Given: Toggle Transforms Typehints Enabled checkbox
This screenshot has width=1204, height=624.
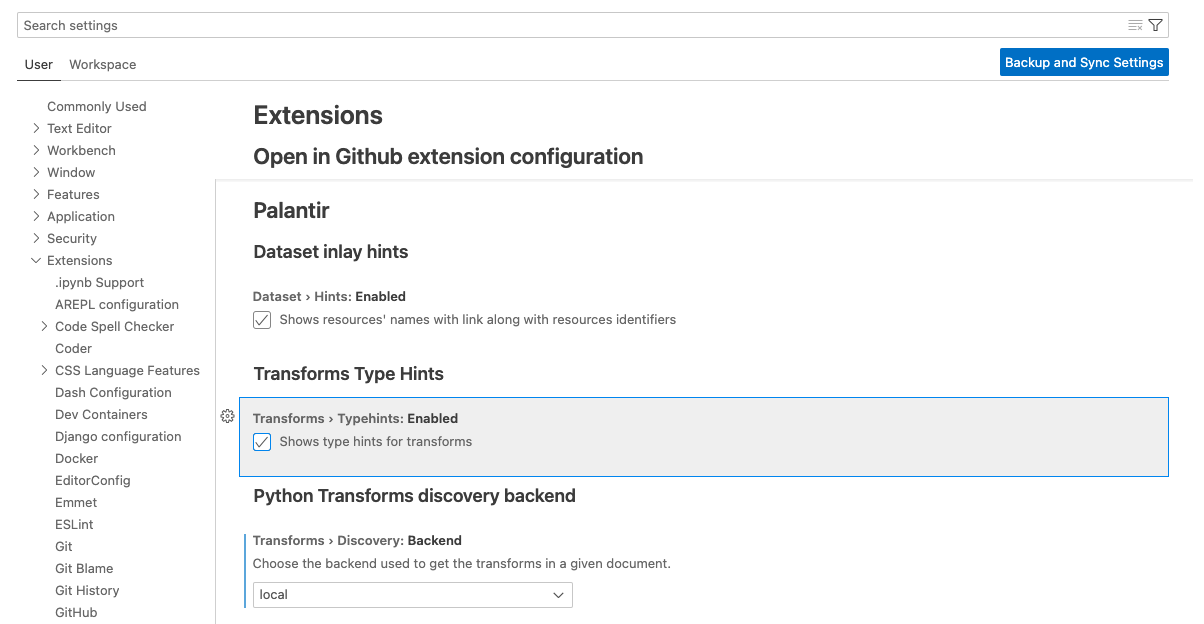Looking at the screenshot, I should 262,442.
